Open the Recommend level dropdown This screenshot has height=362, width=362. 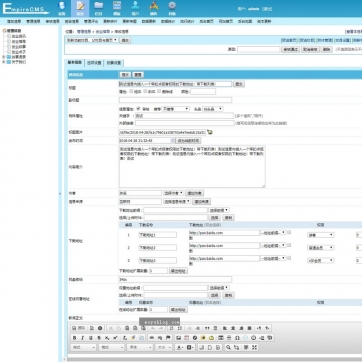pos(175,109)
